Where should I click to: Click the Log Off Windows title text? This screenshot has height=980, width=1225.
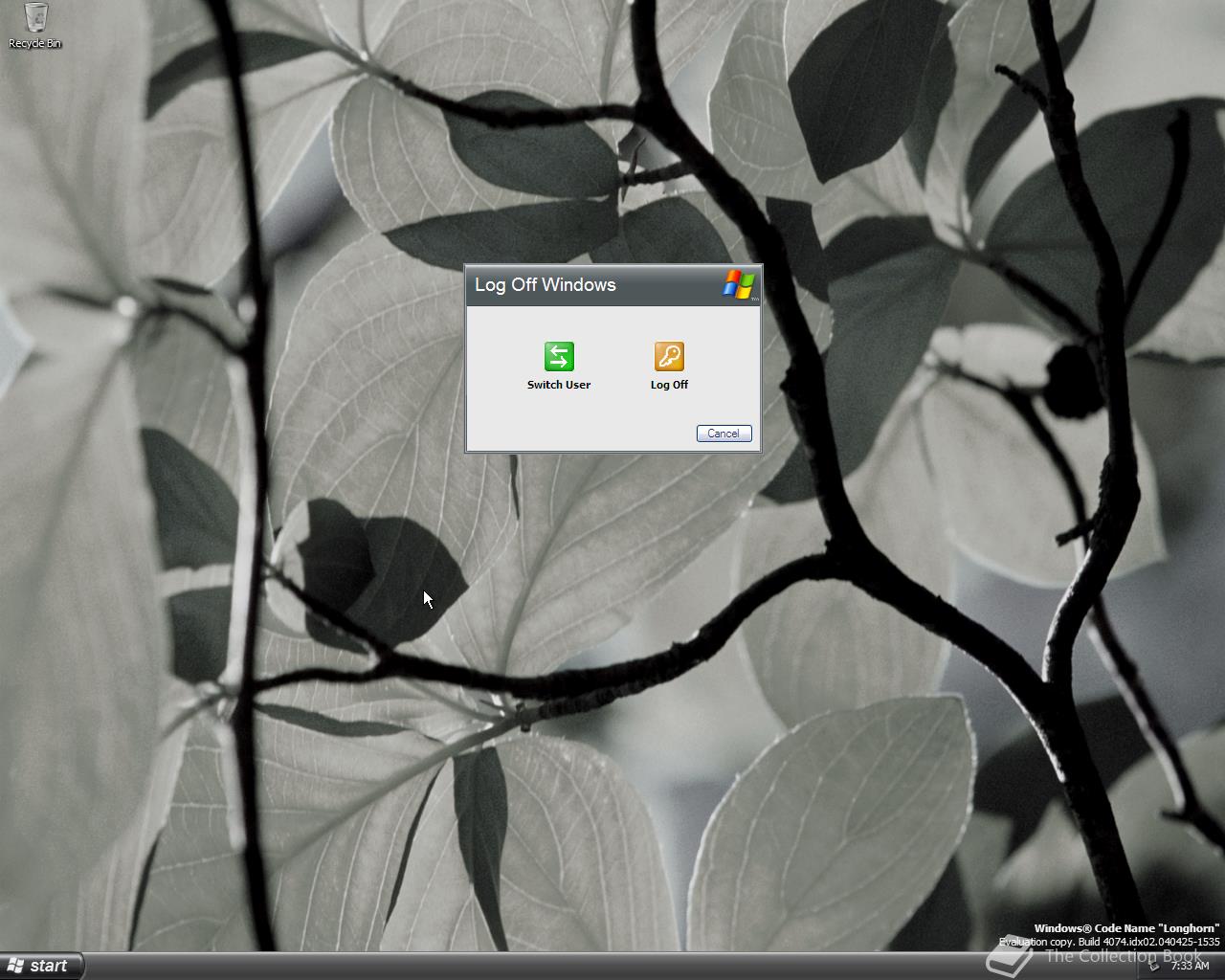coord(546,284)
